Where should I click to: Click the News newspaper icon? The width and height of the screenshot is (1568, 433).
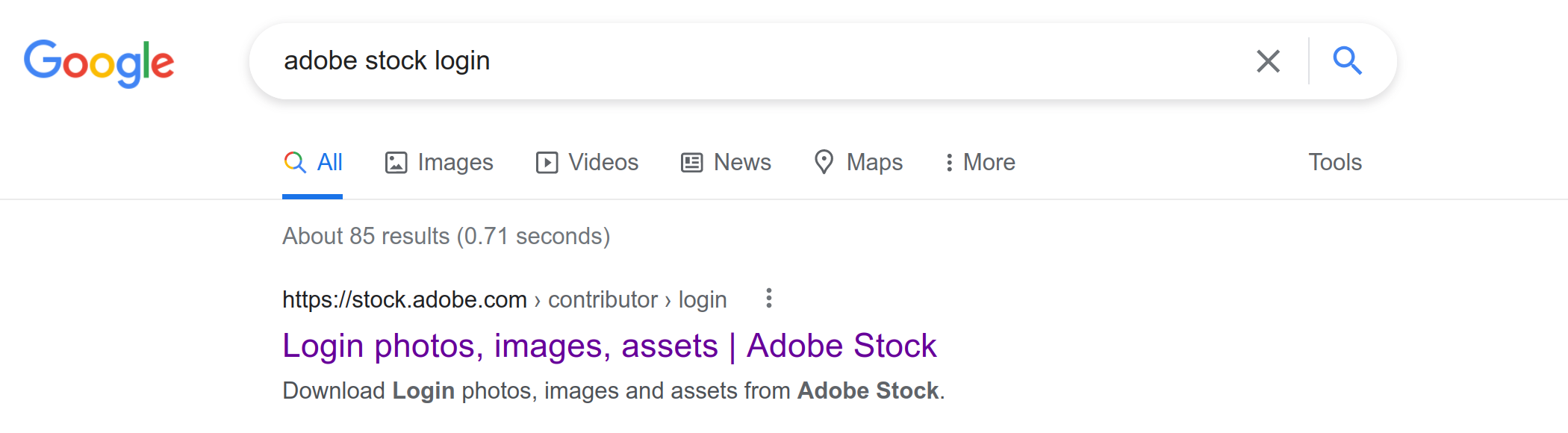coord(692,161)
